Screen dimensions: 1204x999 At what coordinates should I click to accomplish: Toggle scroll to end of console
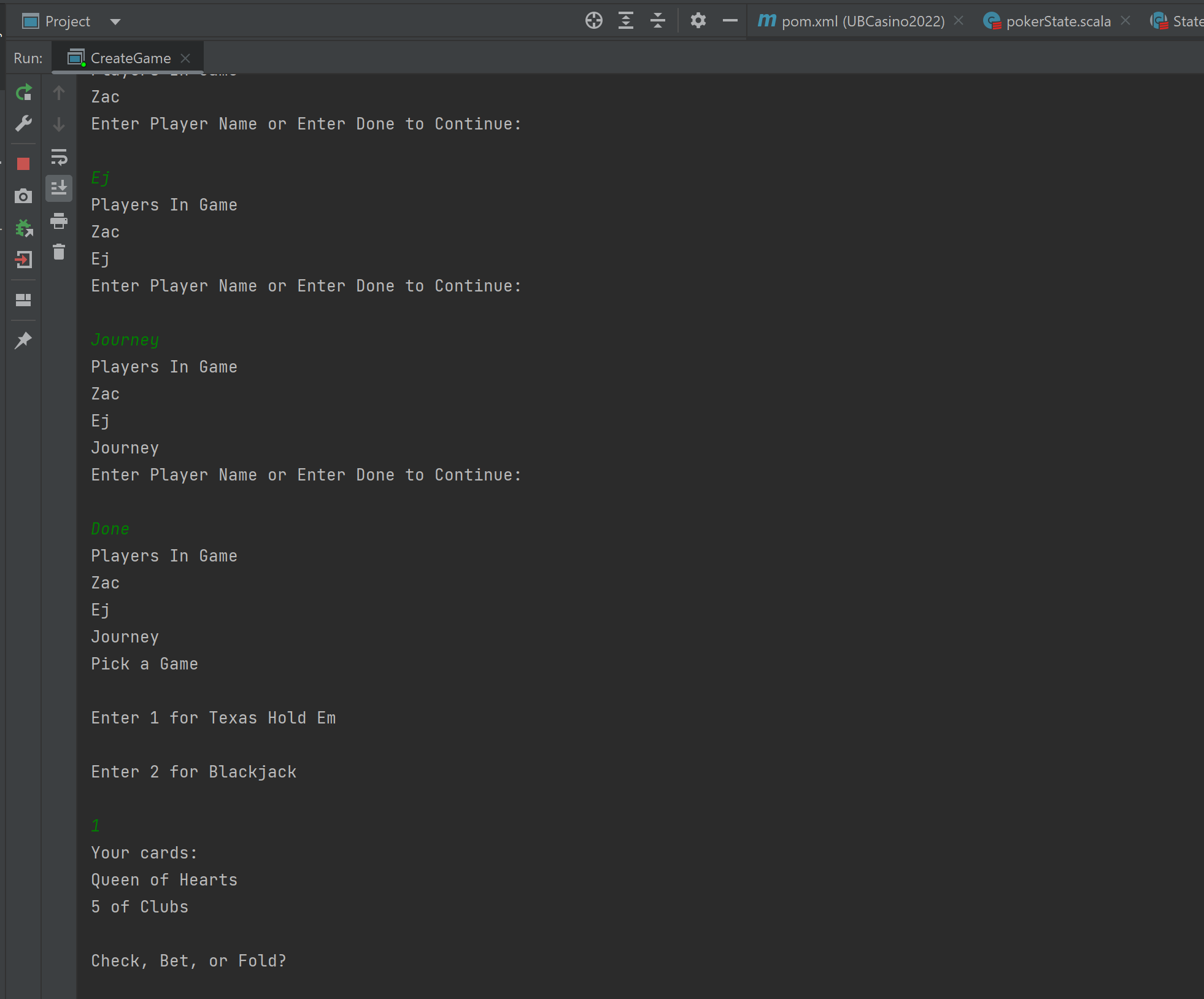click(59, 188)
